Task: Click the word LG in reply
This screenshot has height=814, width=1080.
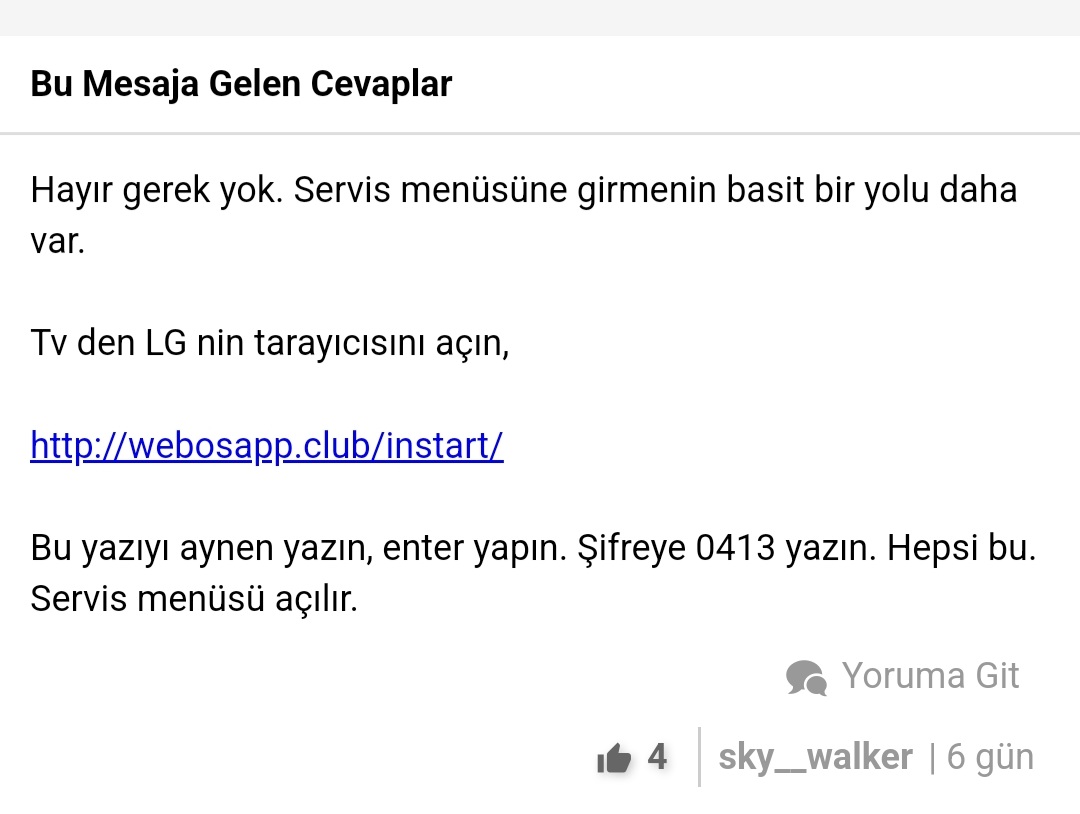Action: 166,342
